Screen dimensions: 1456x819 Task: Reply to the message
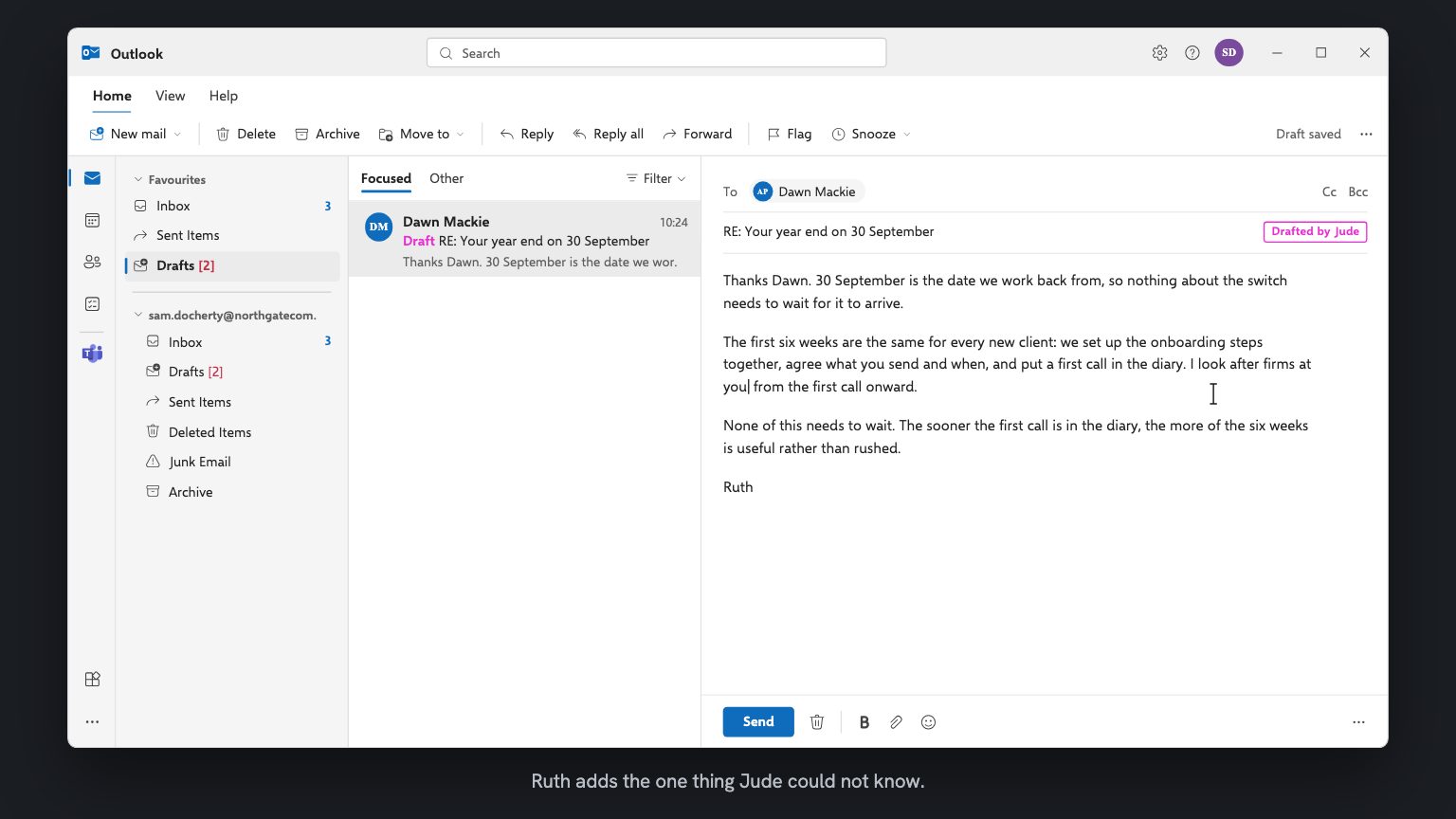pyautogui.click(x=526, y=134)
